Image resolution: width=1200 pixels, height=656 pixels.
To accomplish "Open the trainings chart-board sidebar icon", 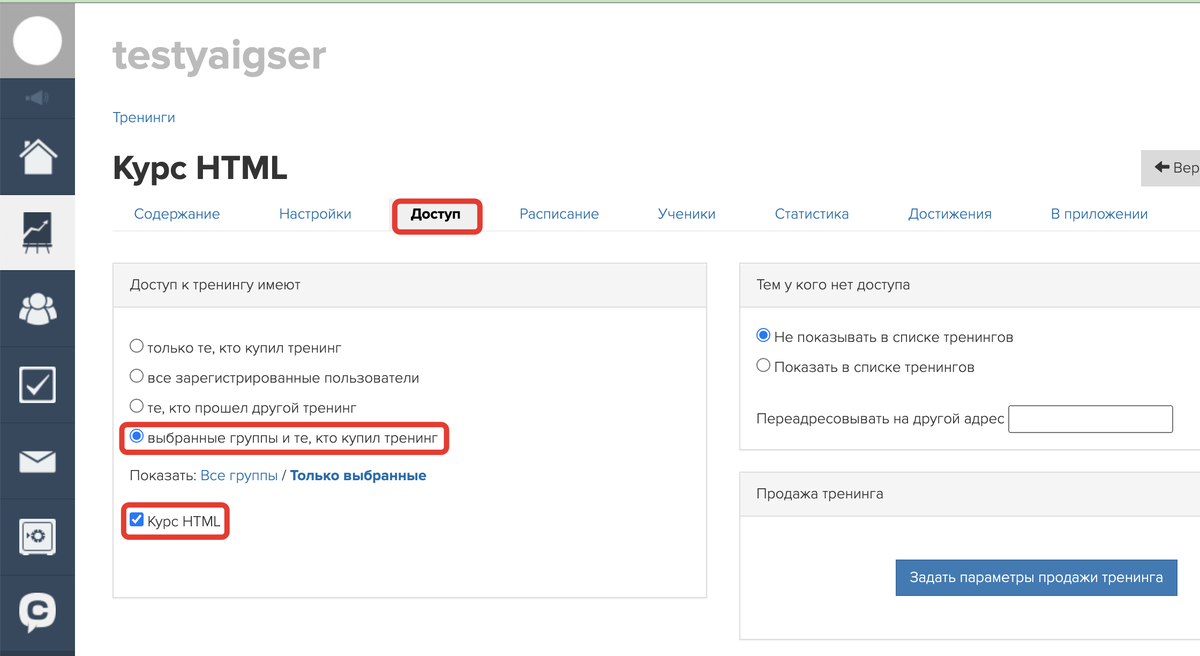I will coord(37,232).
